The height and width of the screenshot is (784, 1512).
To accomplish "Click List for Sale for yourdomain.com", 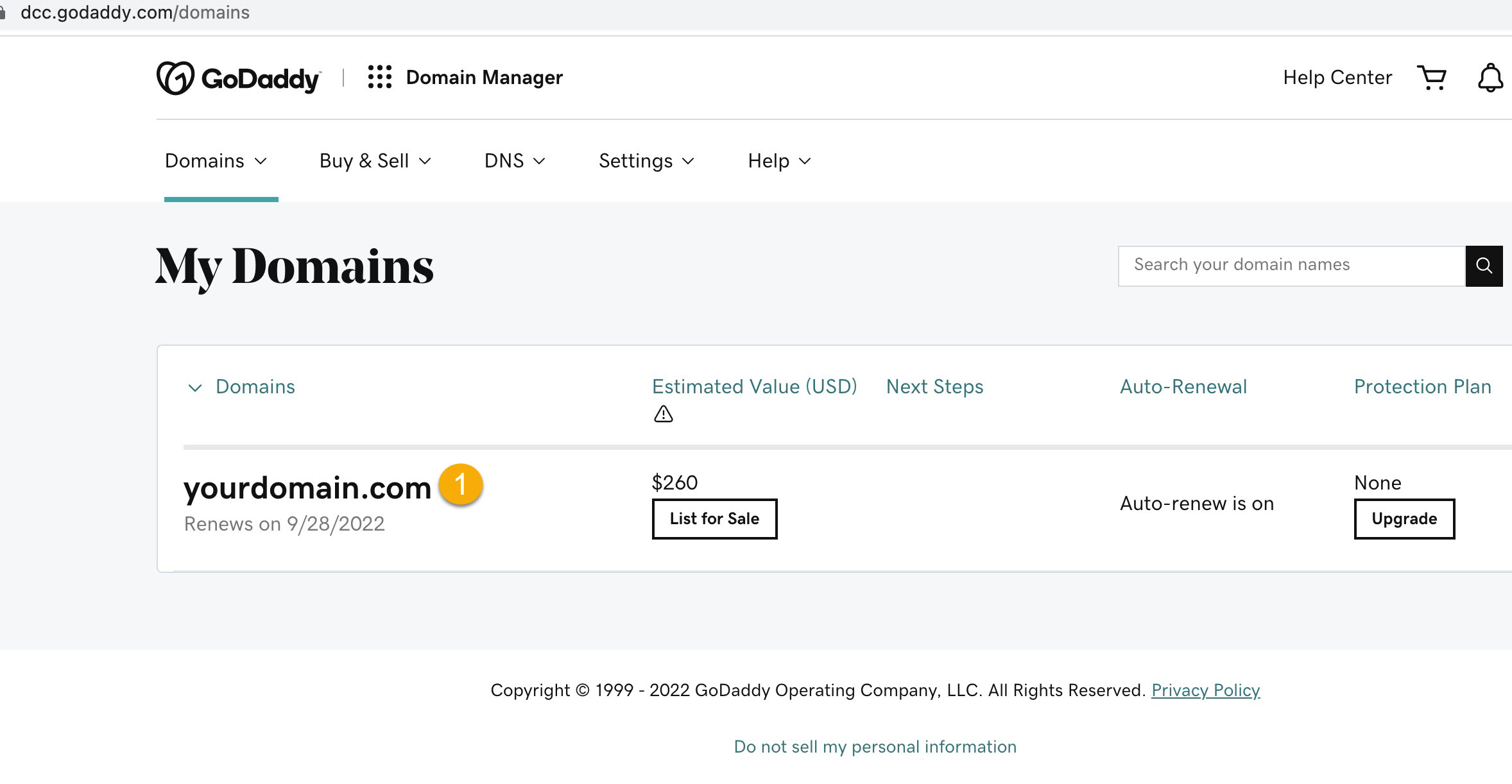I will tap(714, 518).
